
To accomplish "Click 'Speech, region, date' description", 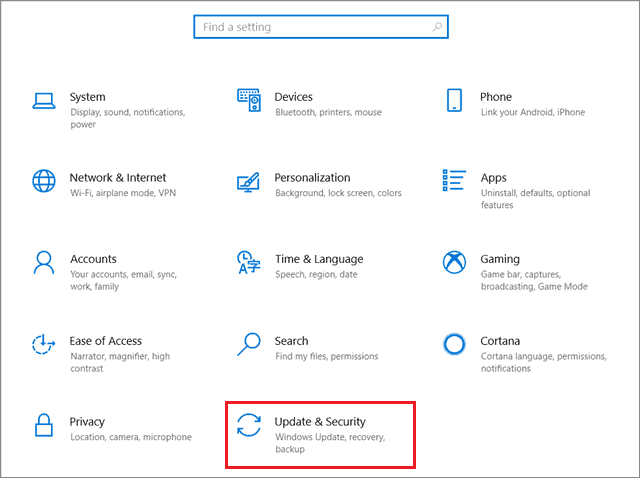I will pyautogui.click(x=316, y=275).
